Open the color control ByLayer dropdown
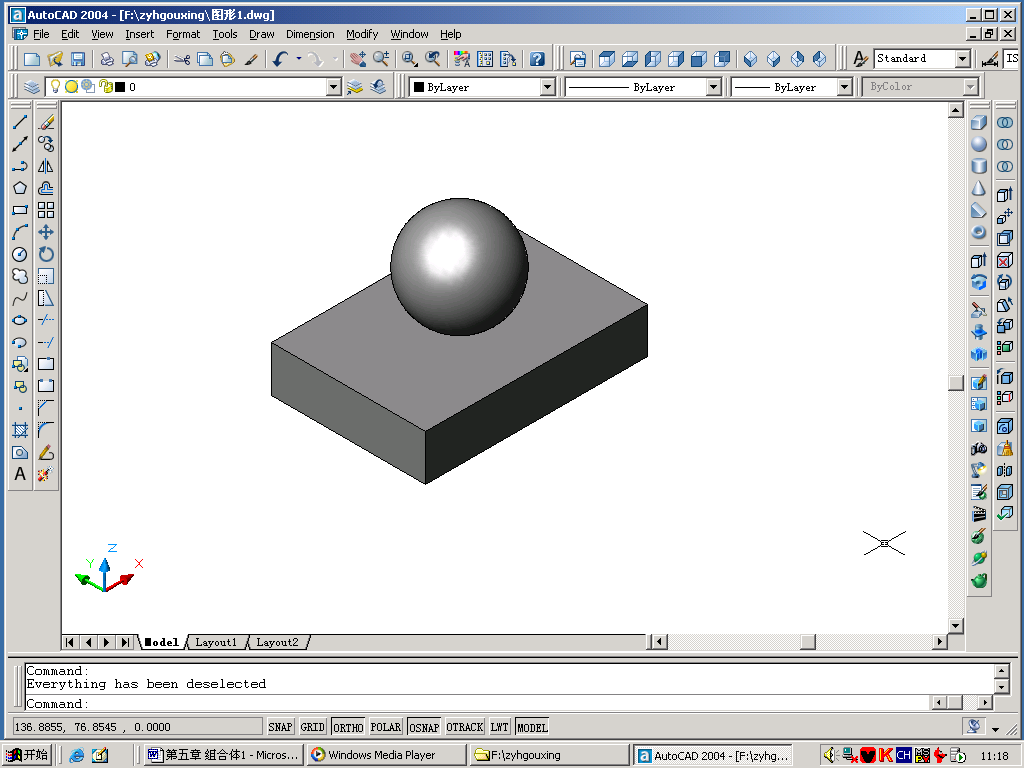 pyautogui.click(x=548, y=87)
